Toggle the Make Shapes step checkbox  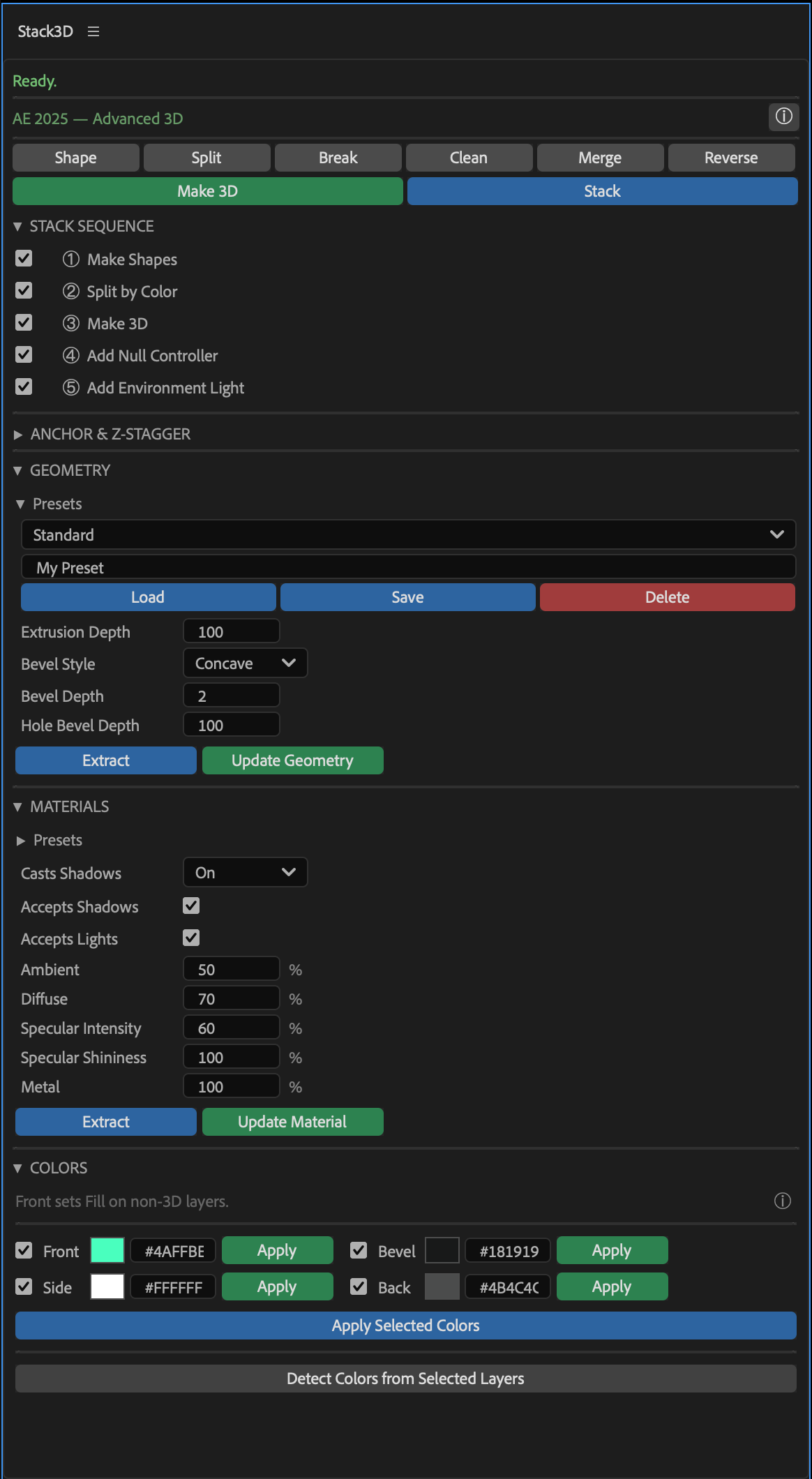click(24, 259)
